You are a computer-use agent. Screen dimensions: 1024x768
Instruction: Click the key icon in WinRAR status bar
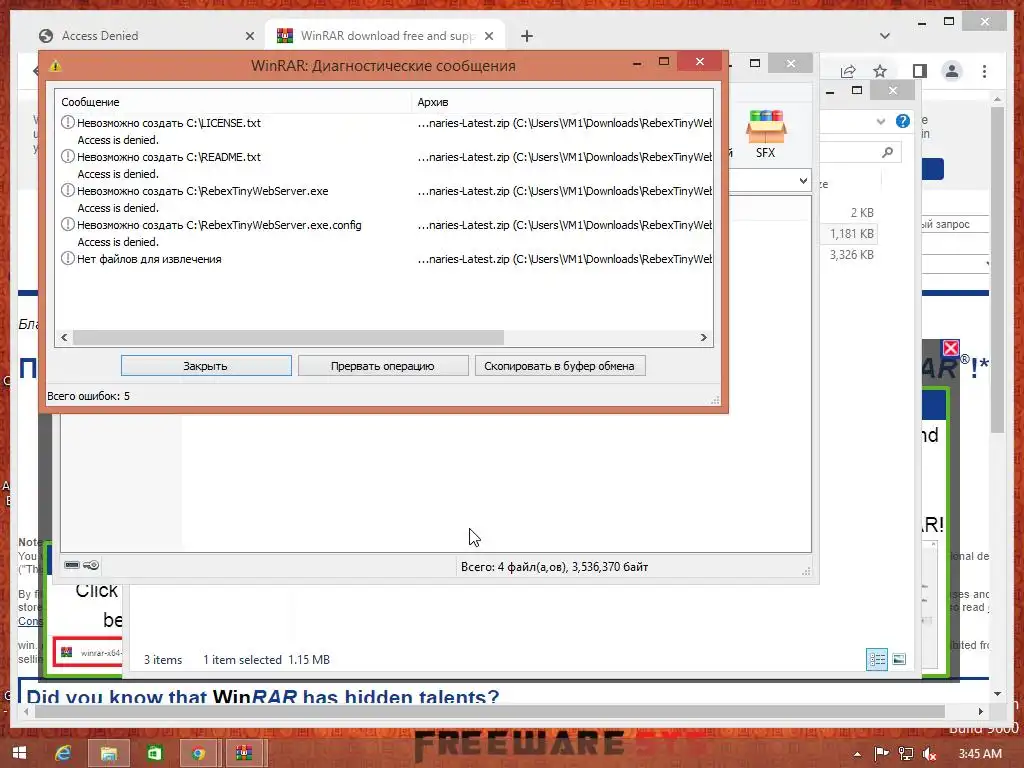[x=91, y=565]
